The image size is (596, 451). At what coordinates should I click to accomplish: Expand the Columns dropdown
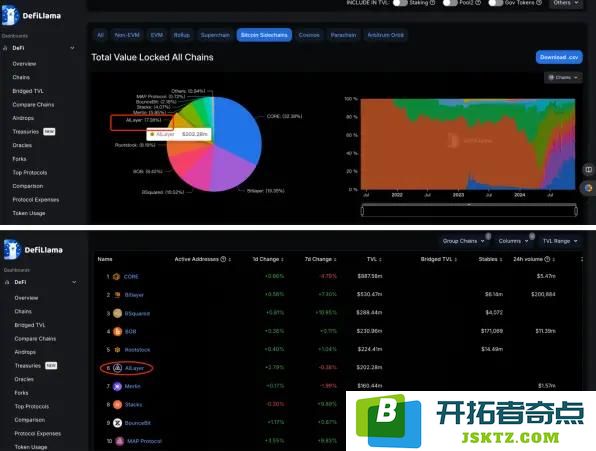coord(513,241)
